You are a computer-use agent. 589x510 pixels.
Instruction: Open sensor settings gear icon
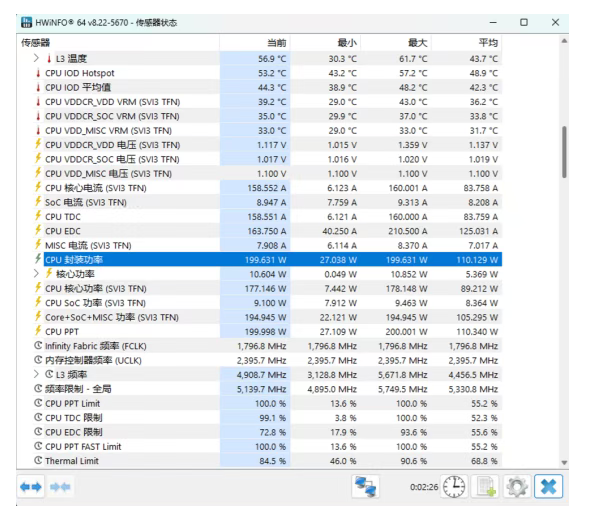(x=517, y=487)
